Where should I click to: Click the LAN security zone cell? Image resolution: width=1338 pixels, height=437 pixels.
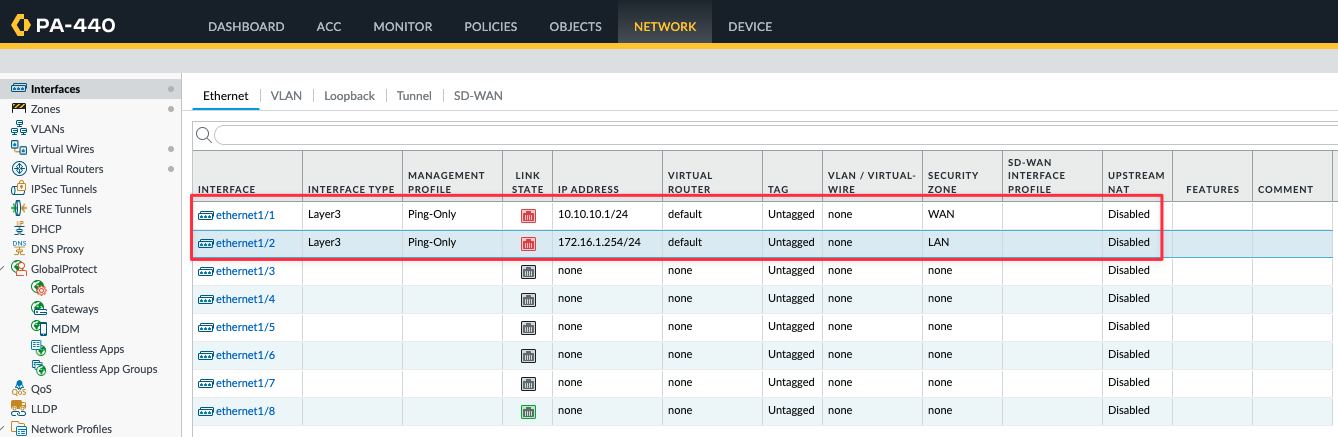(x=962, y=242)
